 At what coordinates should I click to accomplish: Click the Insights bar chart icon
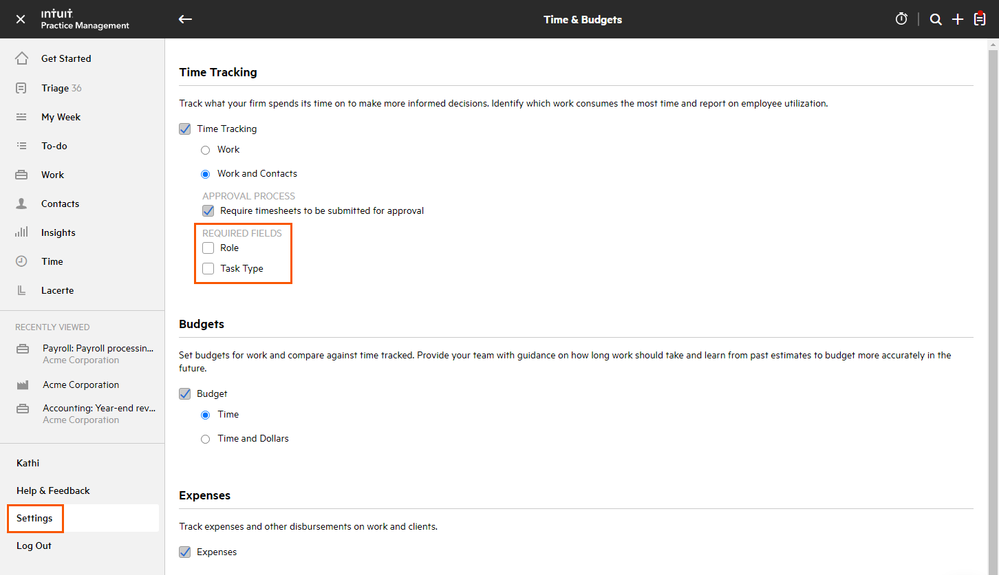21,232
